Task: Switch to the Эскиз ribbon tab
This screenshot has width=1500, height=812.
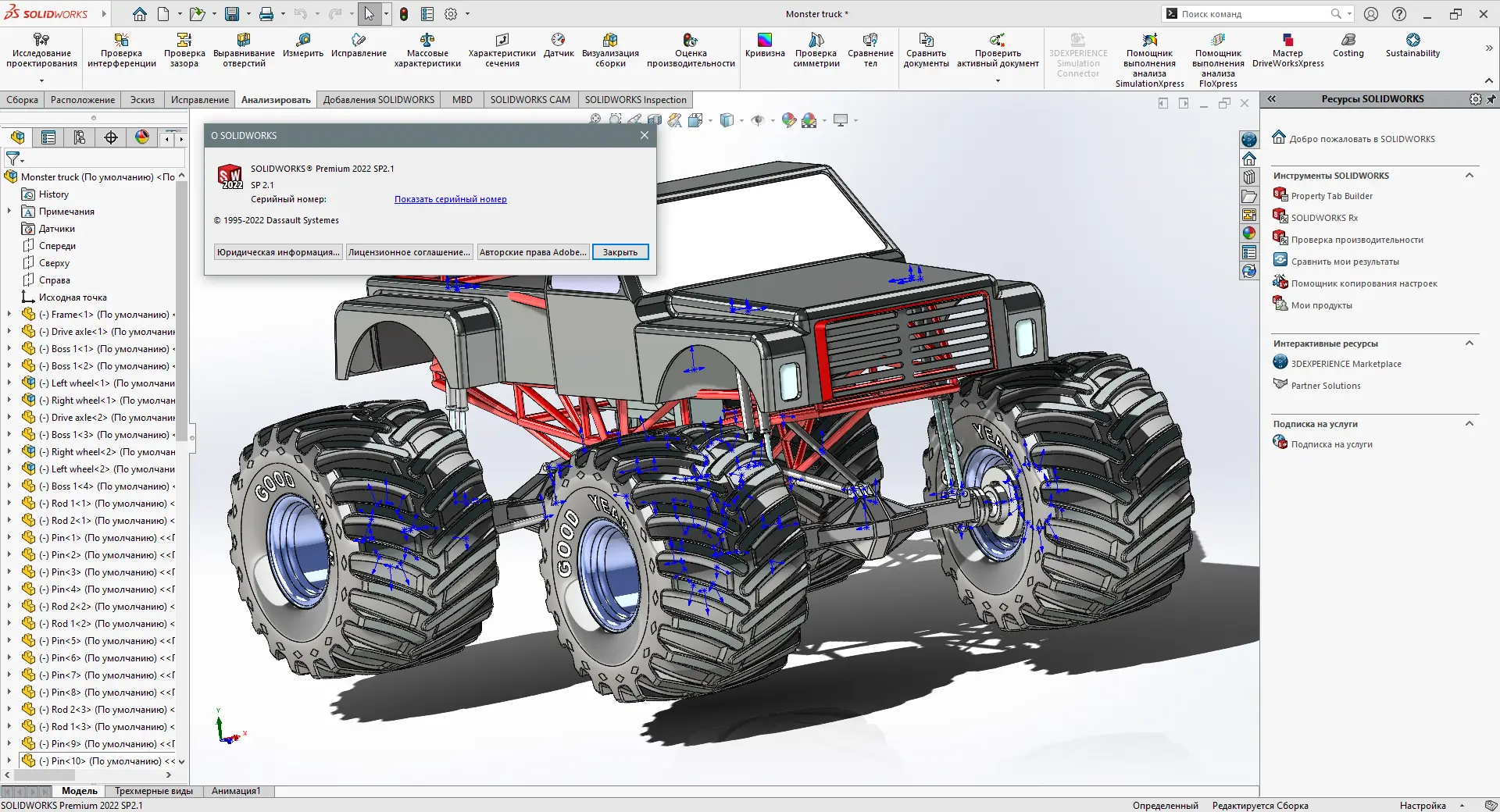Action: coord(142,99)
